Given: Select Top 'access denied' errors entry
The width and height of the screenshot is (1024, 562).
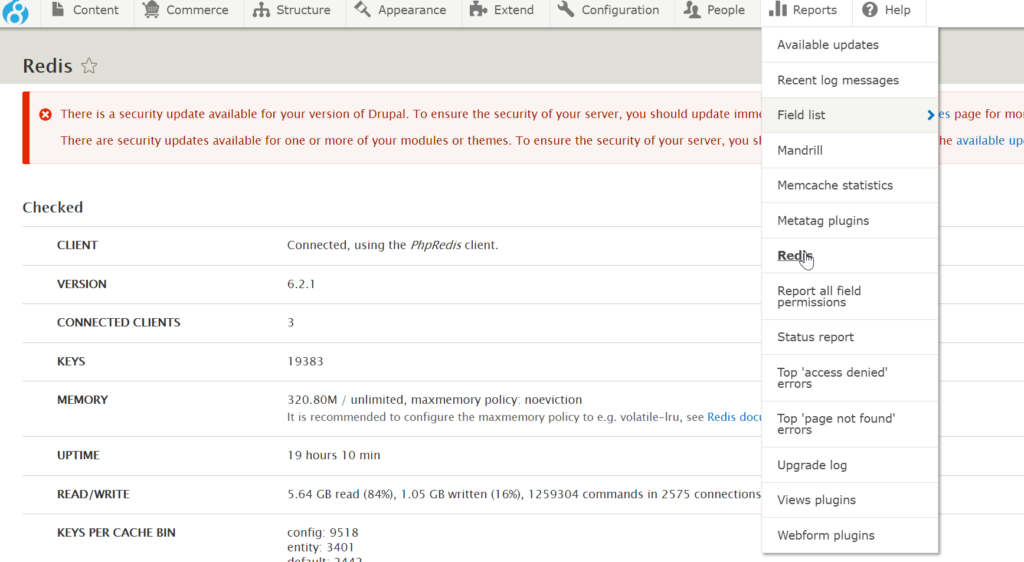Looking at the screenshot, I should point(850,378).
